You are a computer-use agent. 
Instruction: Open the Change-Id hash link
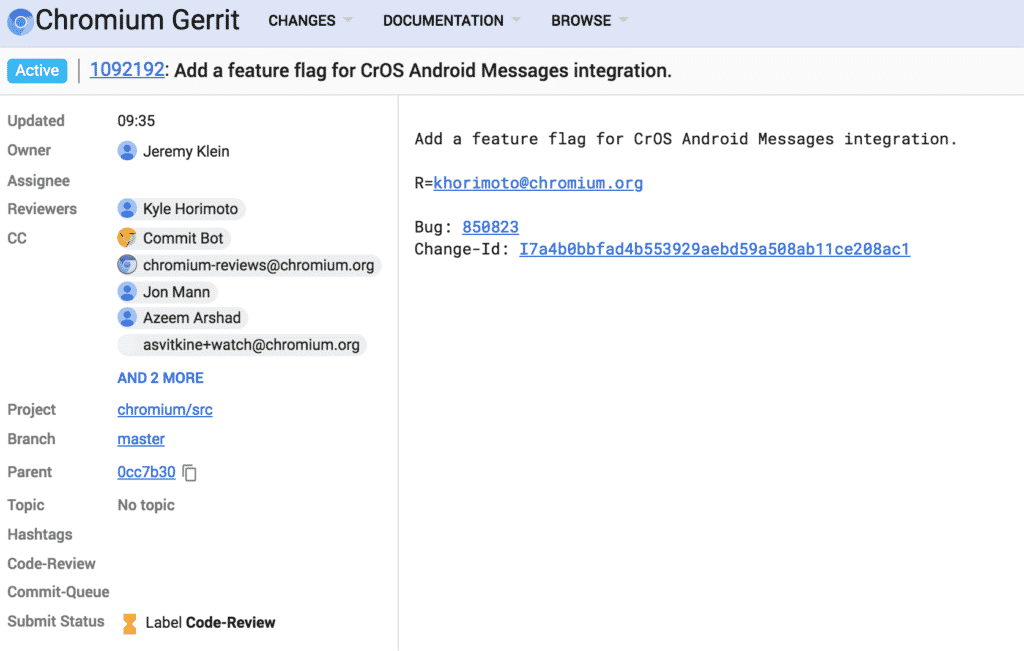pos(714,249)
